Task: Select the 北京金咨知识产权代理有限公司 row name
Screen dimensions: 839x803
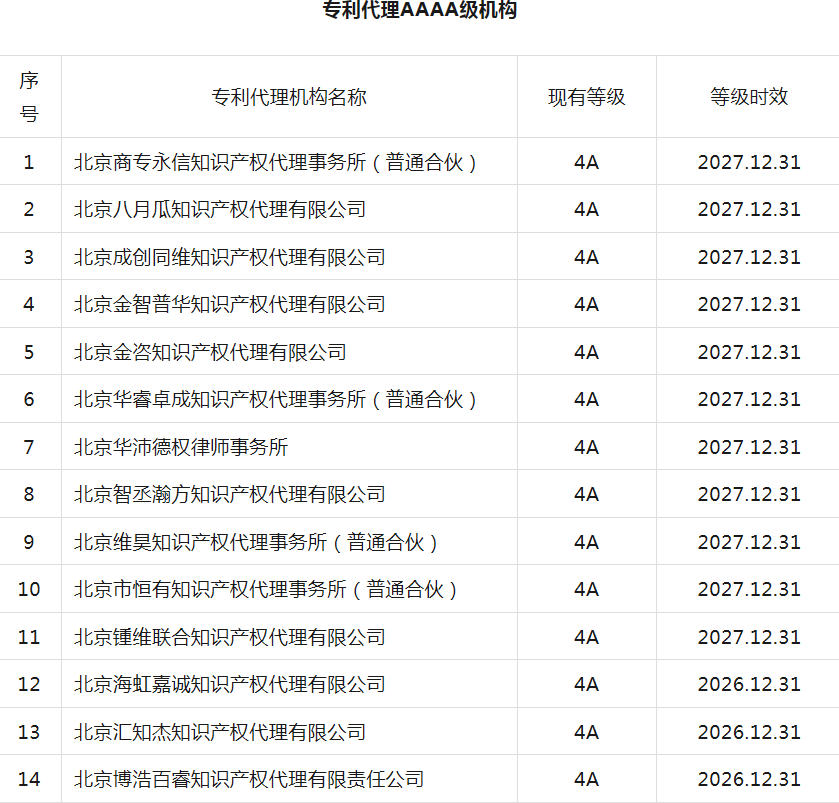Action: click(210, 352)
